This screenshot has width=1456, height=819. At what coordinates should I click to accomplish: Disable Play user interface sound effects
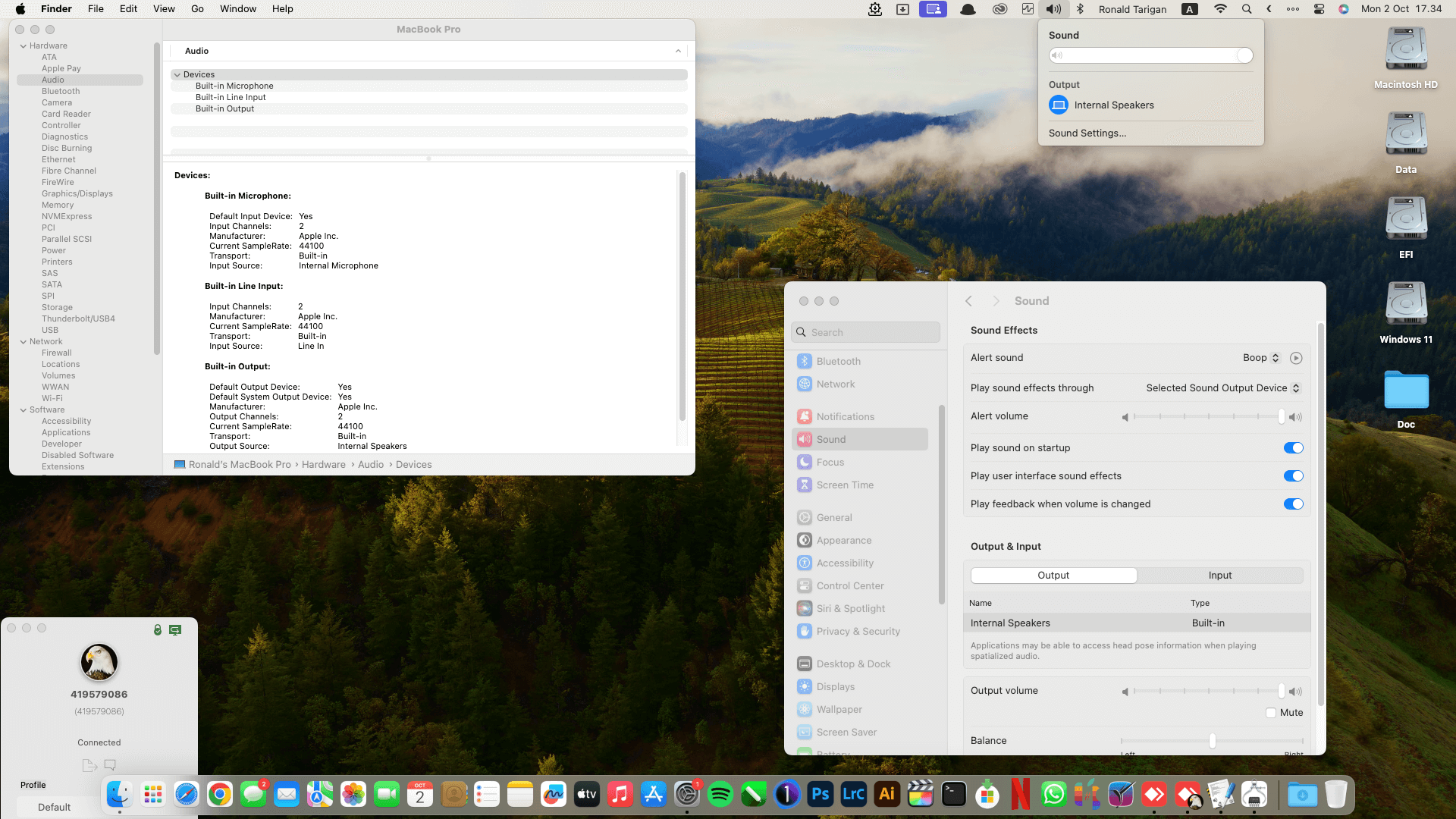(x=1293, y=476)
